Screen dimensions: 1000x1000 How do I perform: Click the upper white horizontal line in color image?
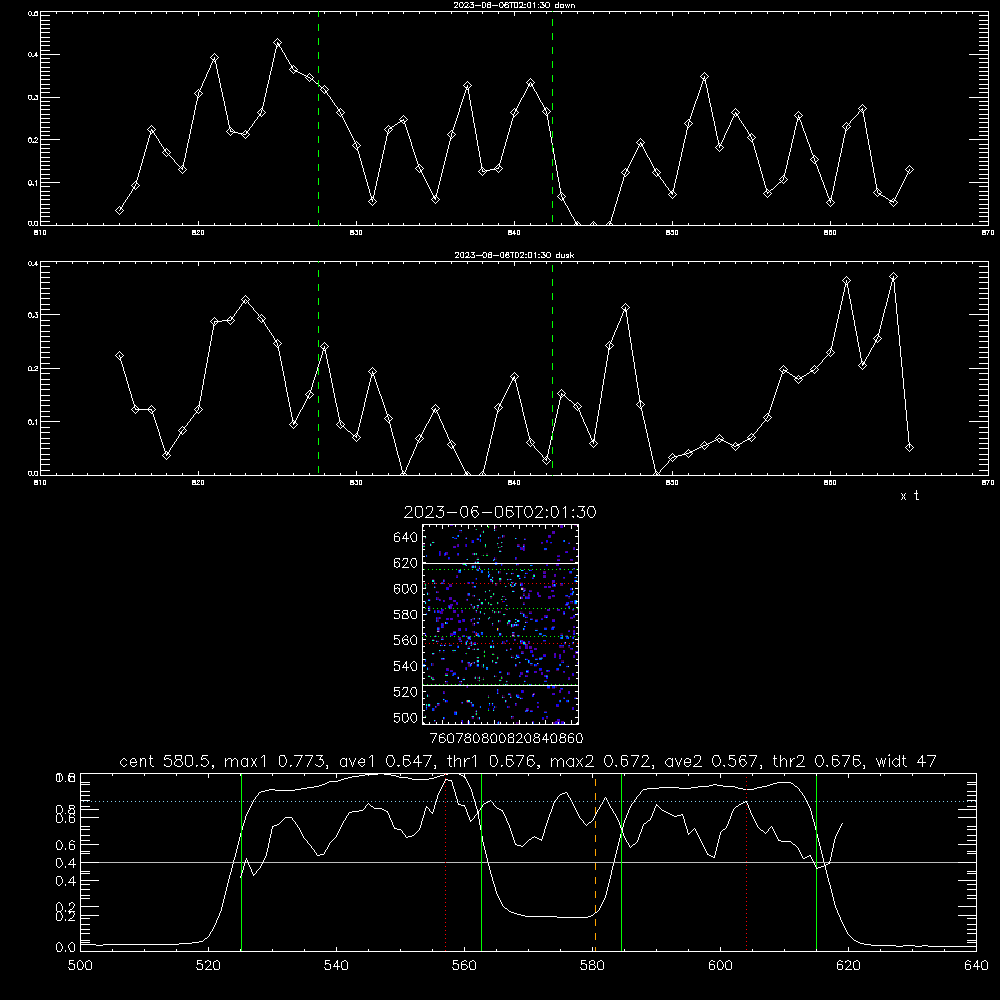(501, 563)
